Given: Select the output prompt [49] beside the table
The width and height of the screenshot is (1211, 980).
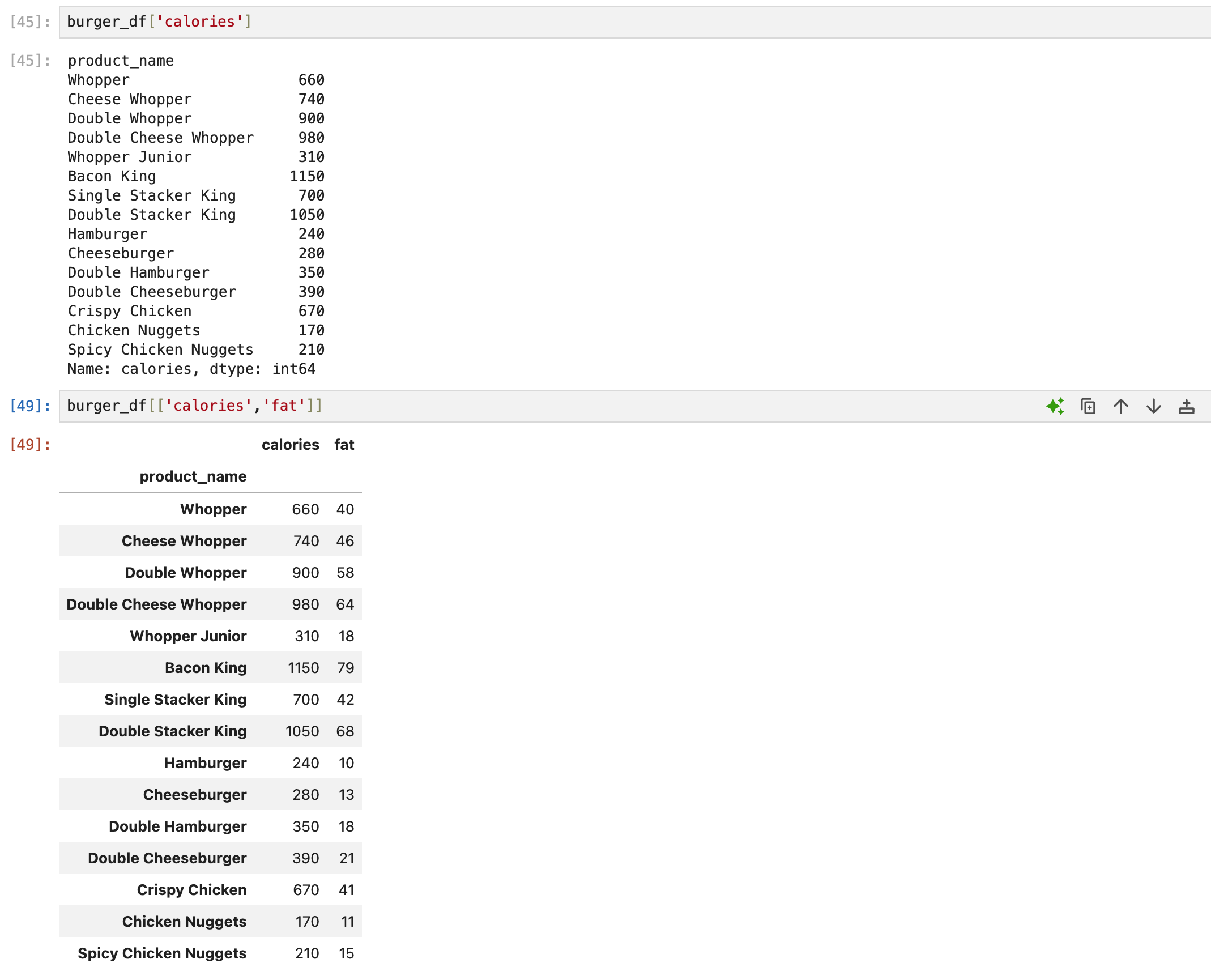Looking at the screenshot, I should (x=30, y=445).
